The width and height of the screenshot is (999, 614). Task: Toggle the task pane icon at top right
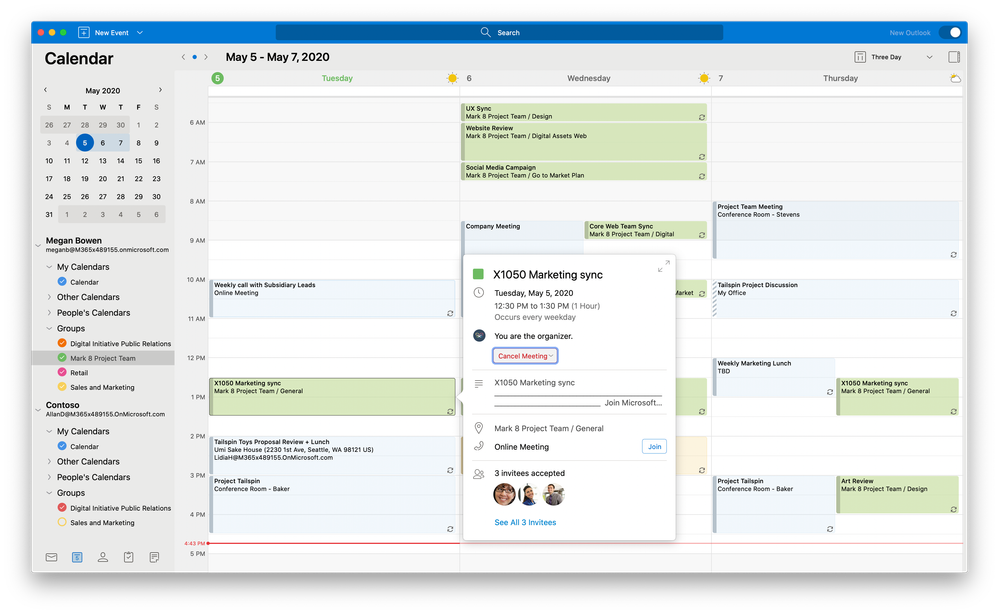[x=954, y=57]
